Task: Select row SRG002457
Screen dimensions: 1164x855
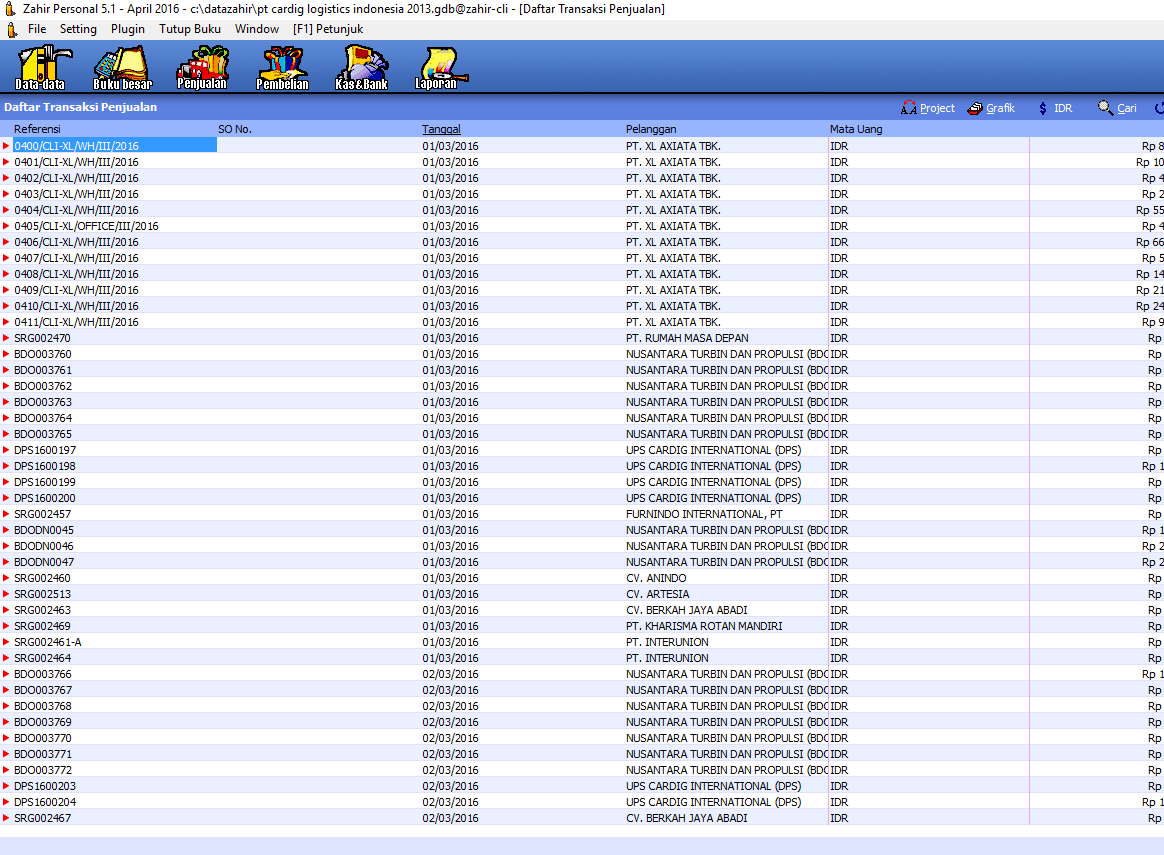Action: pyautogui.click(x=582, y=514)
